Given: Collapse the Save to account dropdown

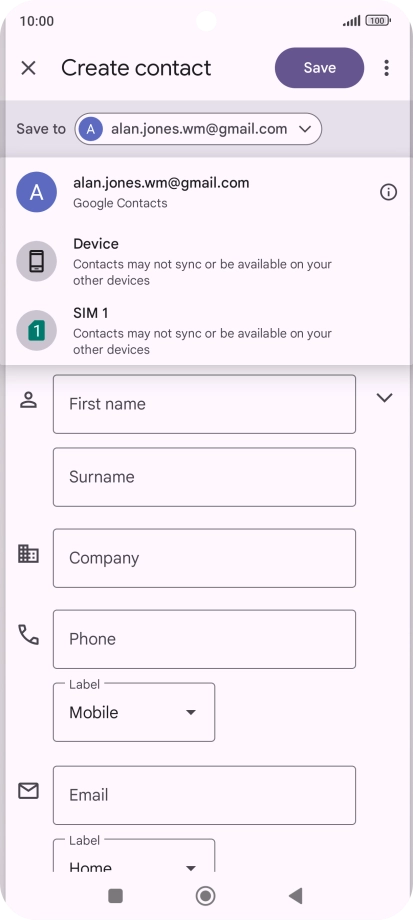Looking at the screenshot, I should [198, 129].
